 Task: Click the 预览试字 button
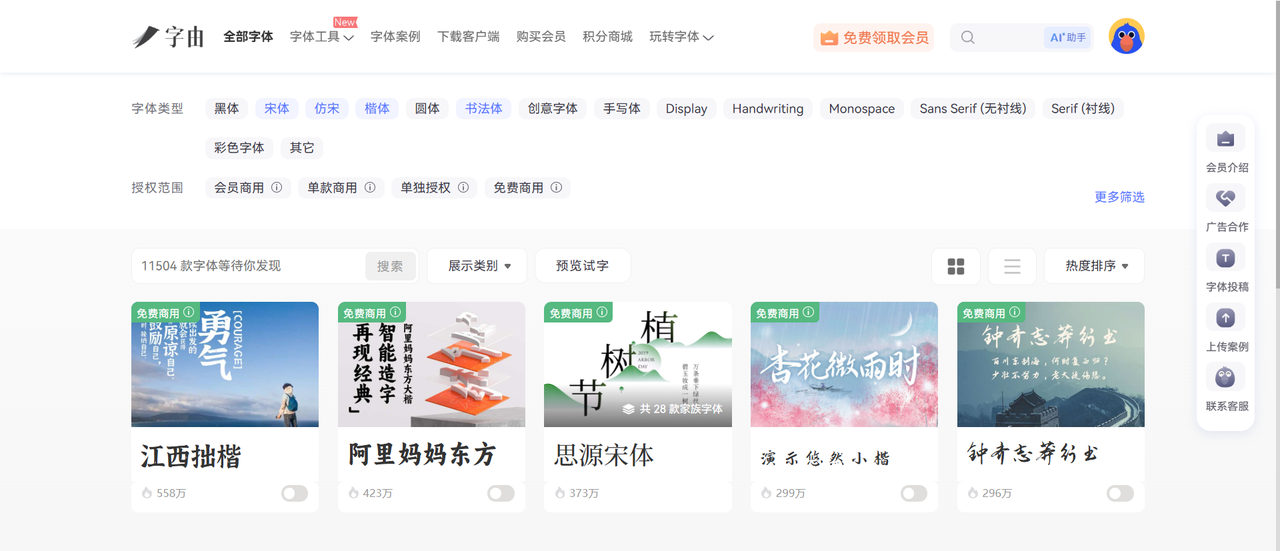[x=582, y=266]
